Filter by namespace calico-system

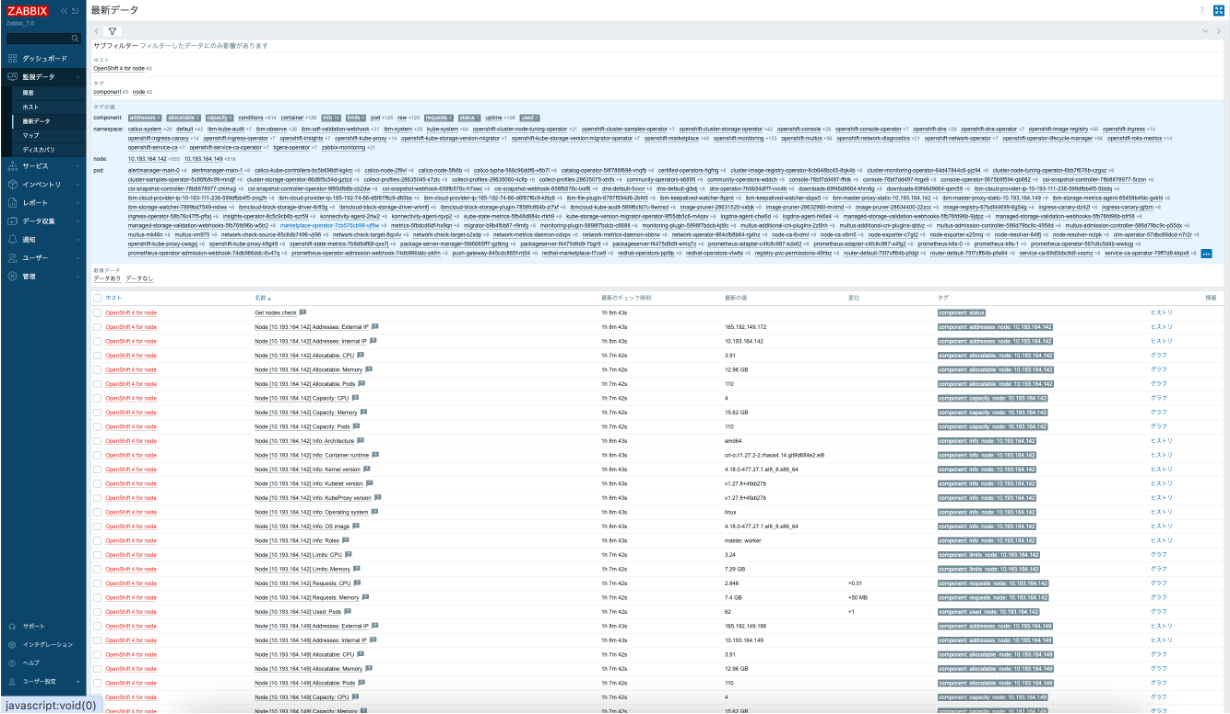pyautogui.click(x=144, y=129)
